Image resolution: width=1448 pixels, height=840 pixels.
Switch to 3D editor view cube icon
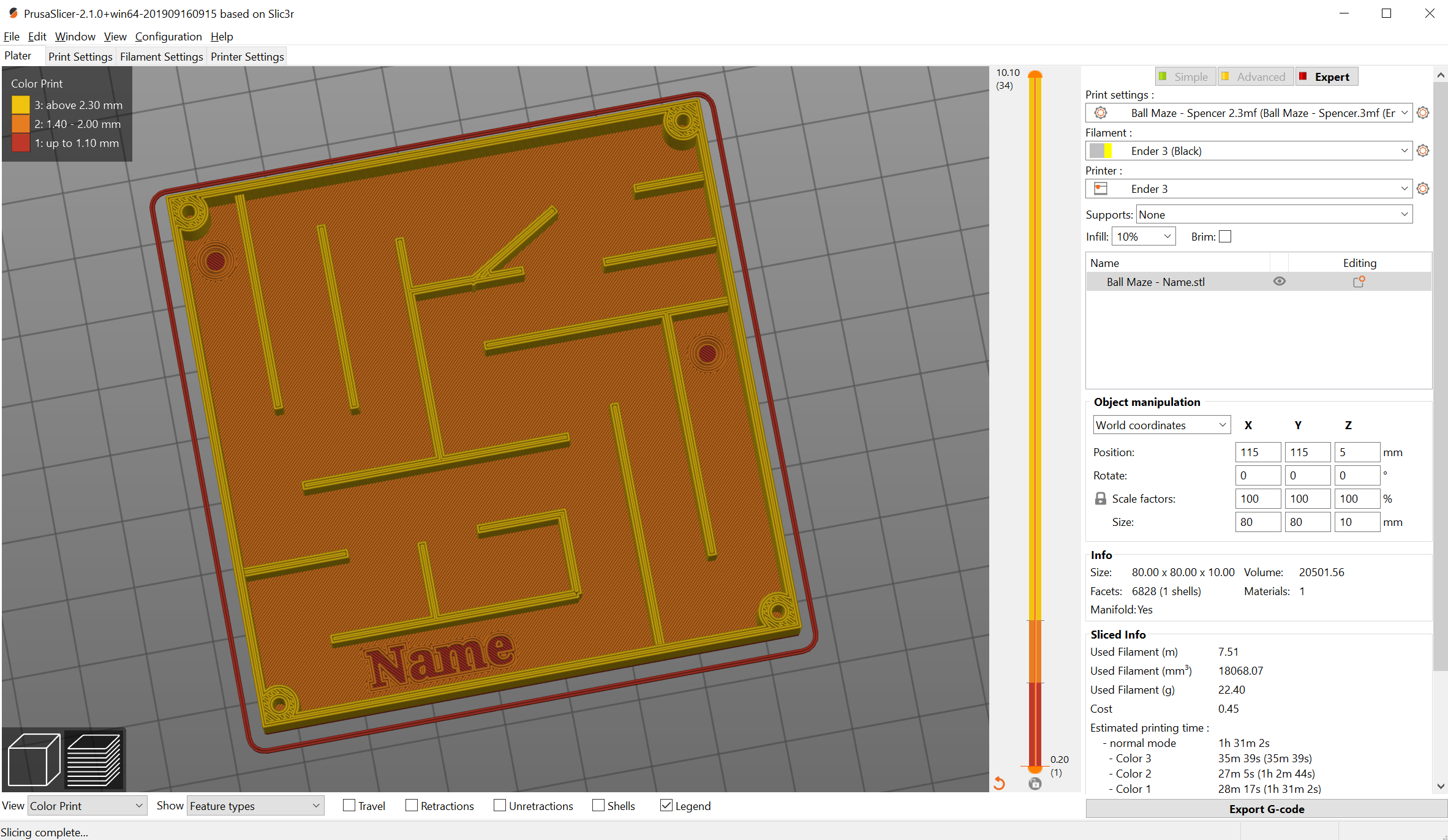tap(32, 759)
